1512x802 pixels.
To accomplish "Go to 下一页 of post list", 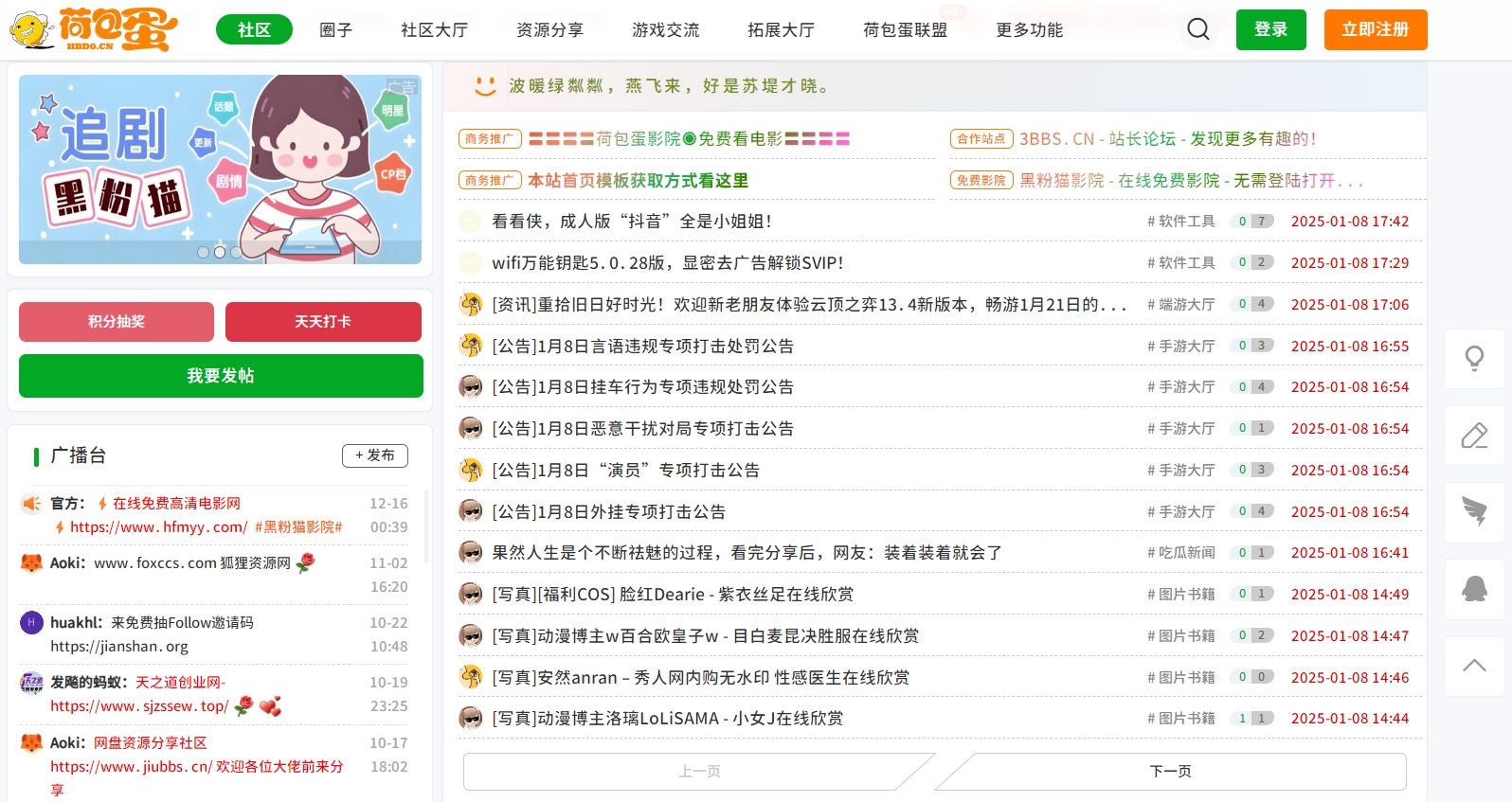I will (1171, 772).
